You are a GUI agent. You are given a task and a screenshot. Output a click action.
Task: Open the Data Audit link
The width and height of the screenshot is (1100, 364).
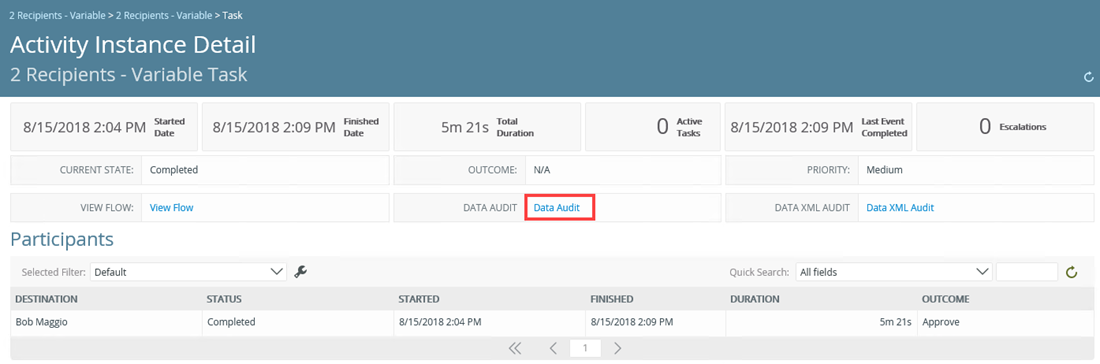(557, 208)
